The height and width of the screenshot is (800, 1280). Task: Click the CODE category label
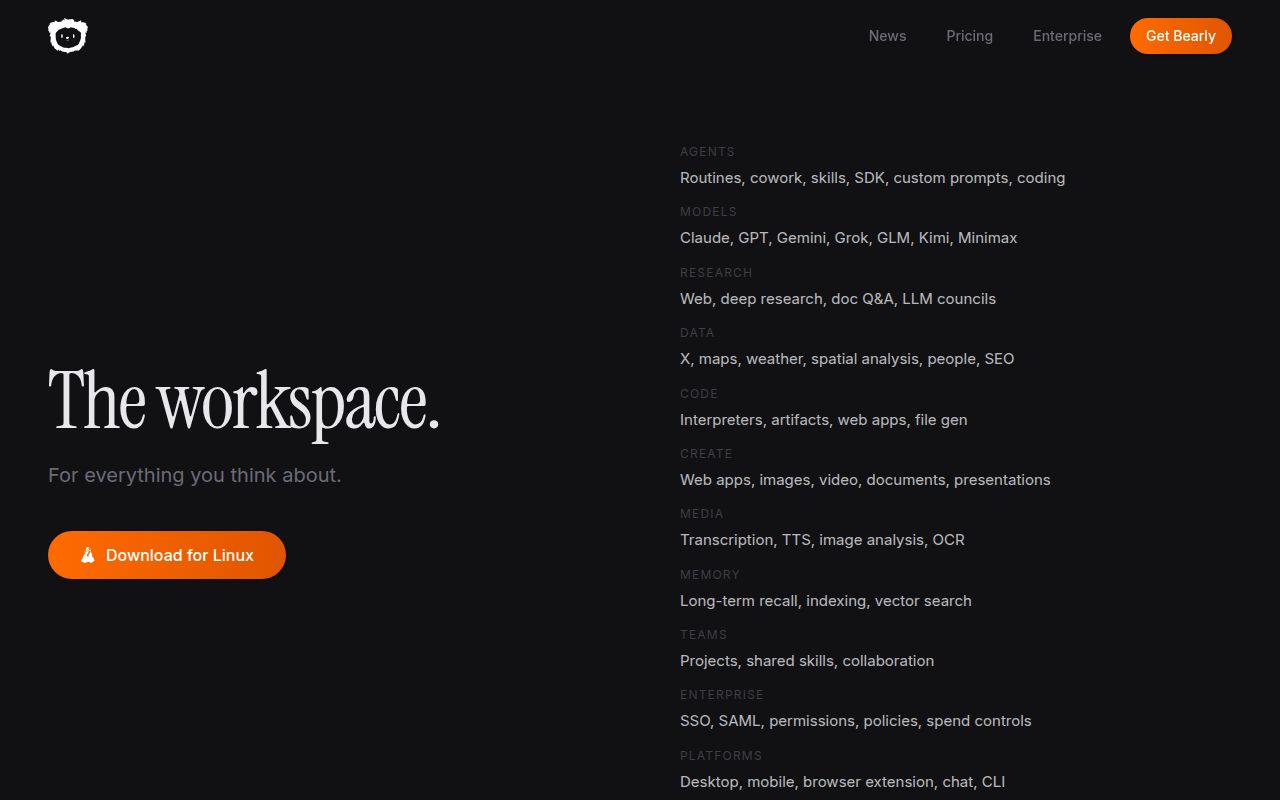pos(699,394)
